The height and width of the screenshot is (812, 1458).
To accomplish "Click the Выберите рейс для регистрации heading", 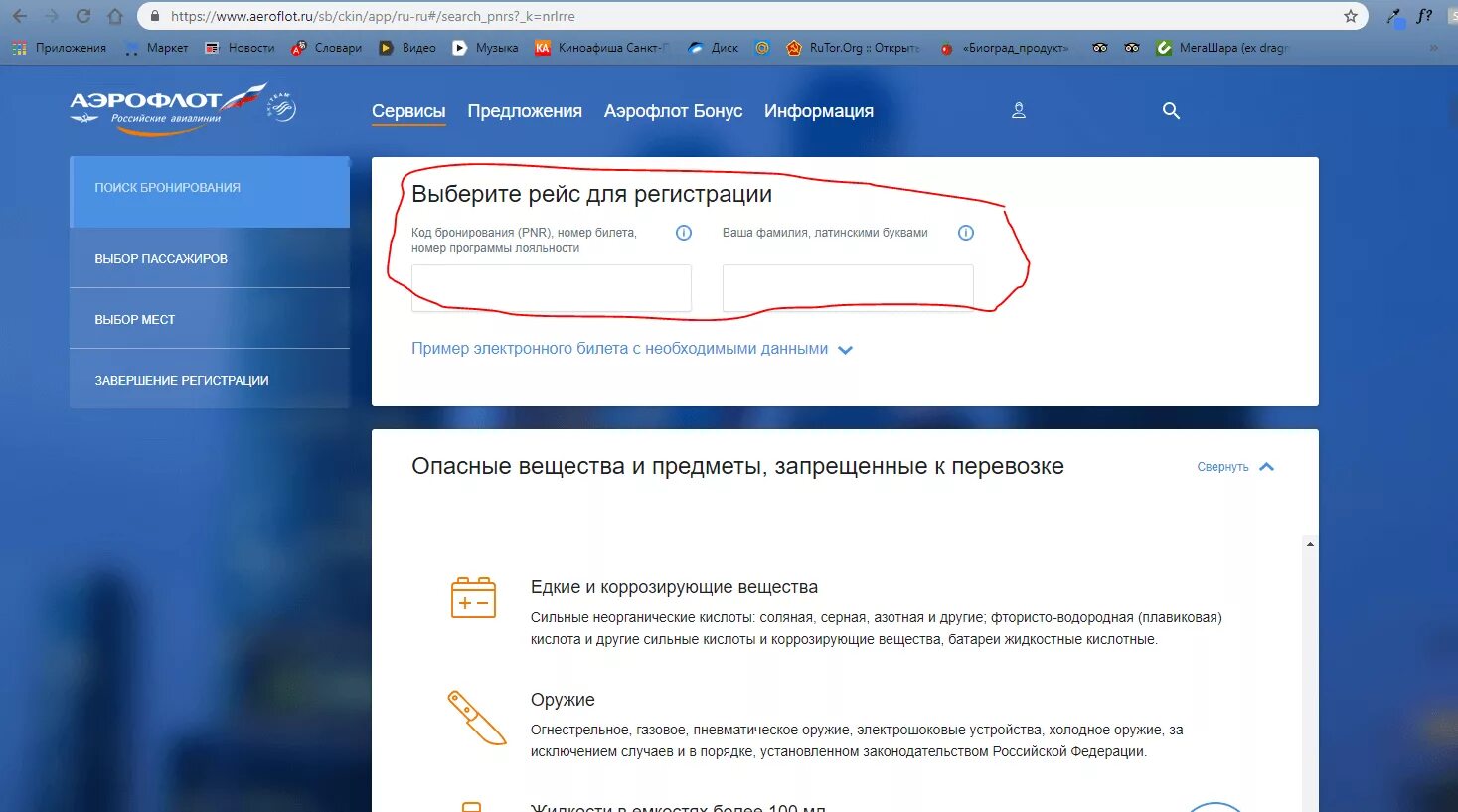I will 591,194.
